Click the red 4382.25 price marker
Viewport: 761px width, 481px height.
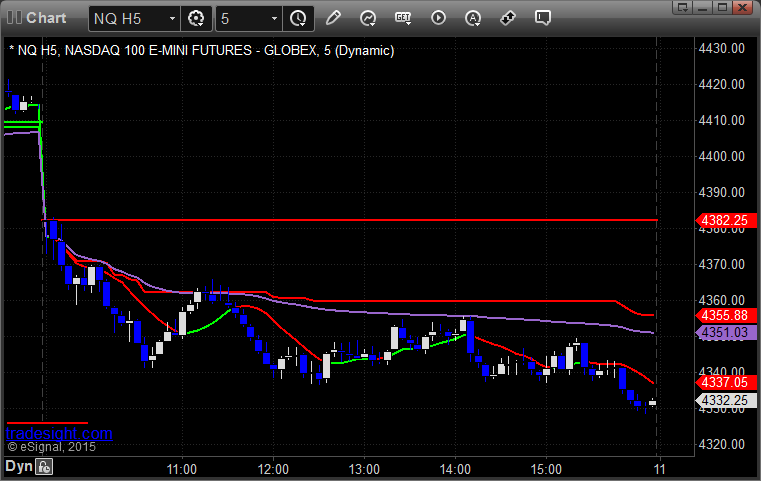tap(726, 220)
